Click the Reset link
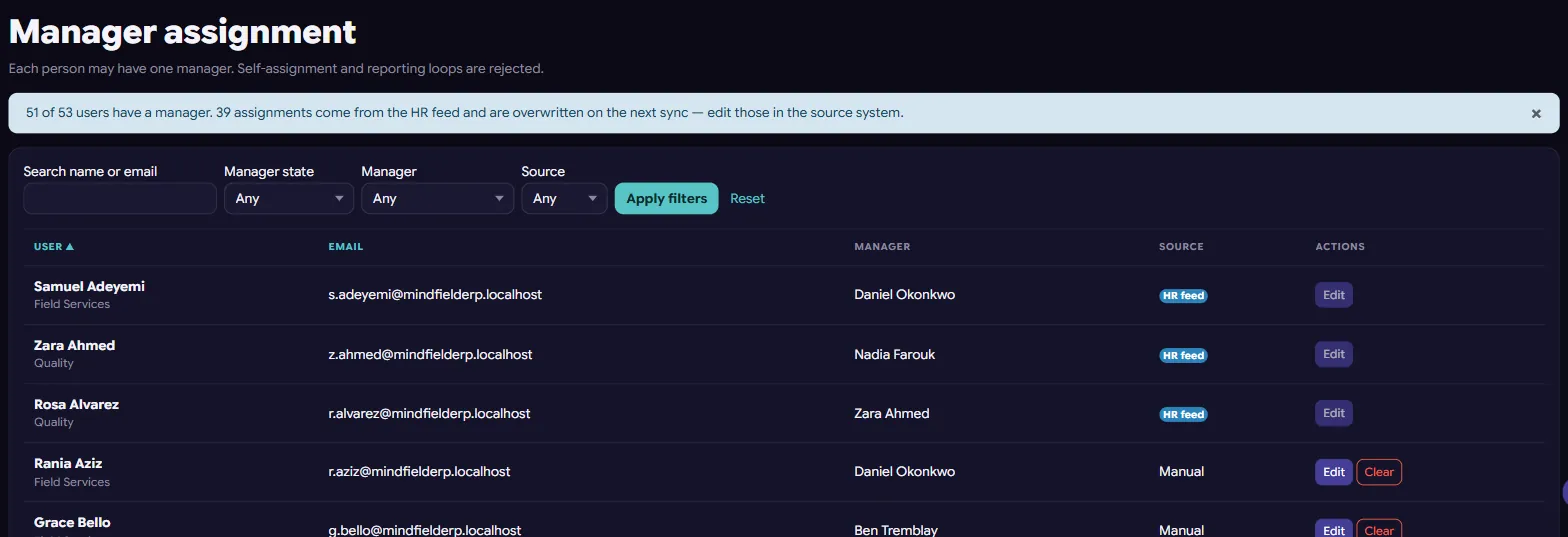 click(747, 198)
